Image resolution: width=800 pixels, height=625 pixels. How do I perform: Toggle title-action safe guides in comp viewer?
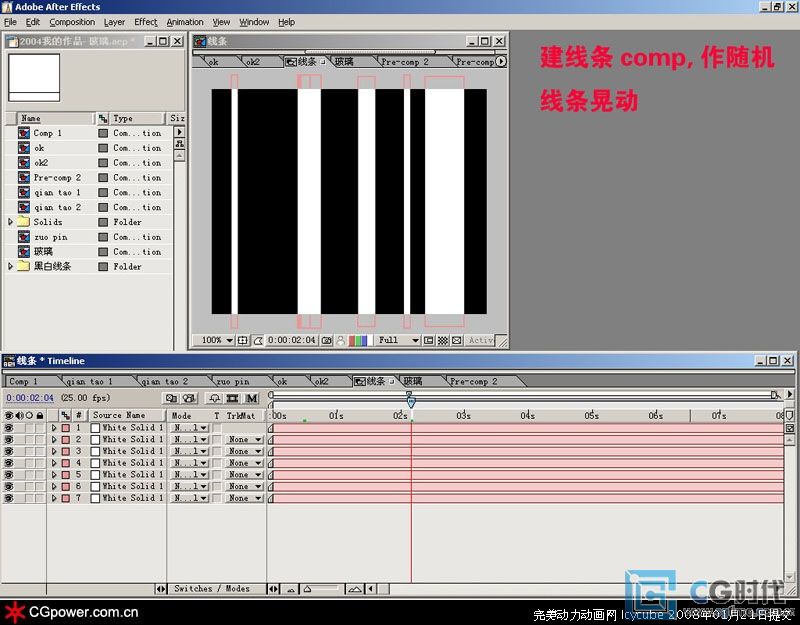243,340
